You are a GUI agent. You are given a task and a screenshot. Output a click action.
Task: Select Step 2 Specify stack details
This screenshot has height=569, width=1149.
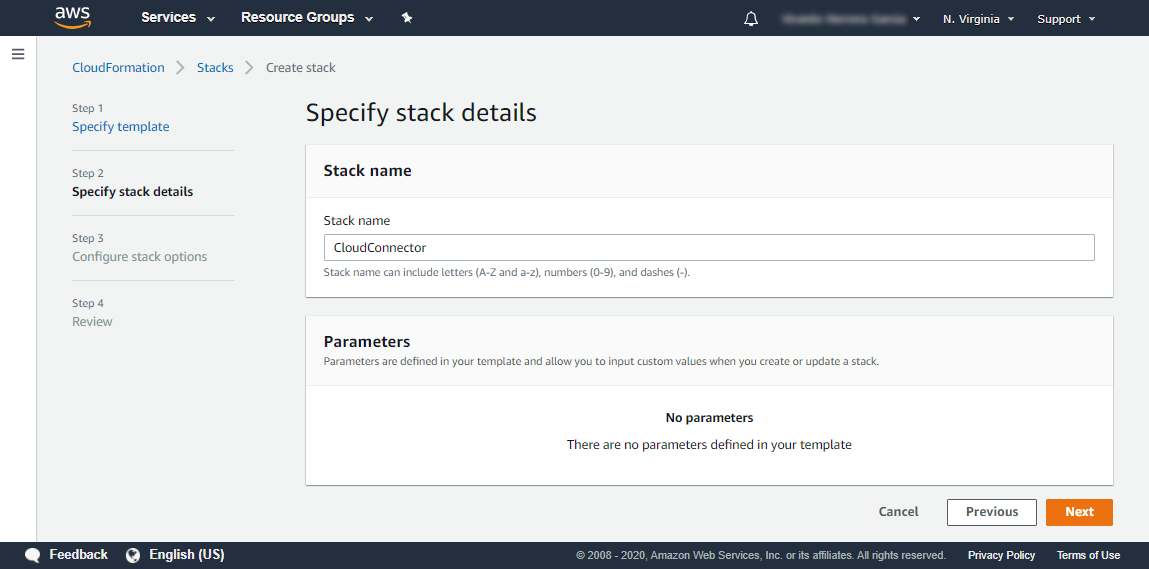(133, 192)
